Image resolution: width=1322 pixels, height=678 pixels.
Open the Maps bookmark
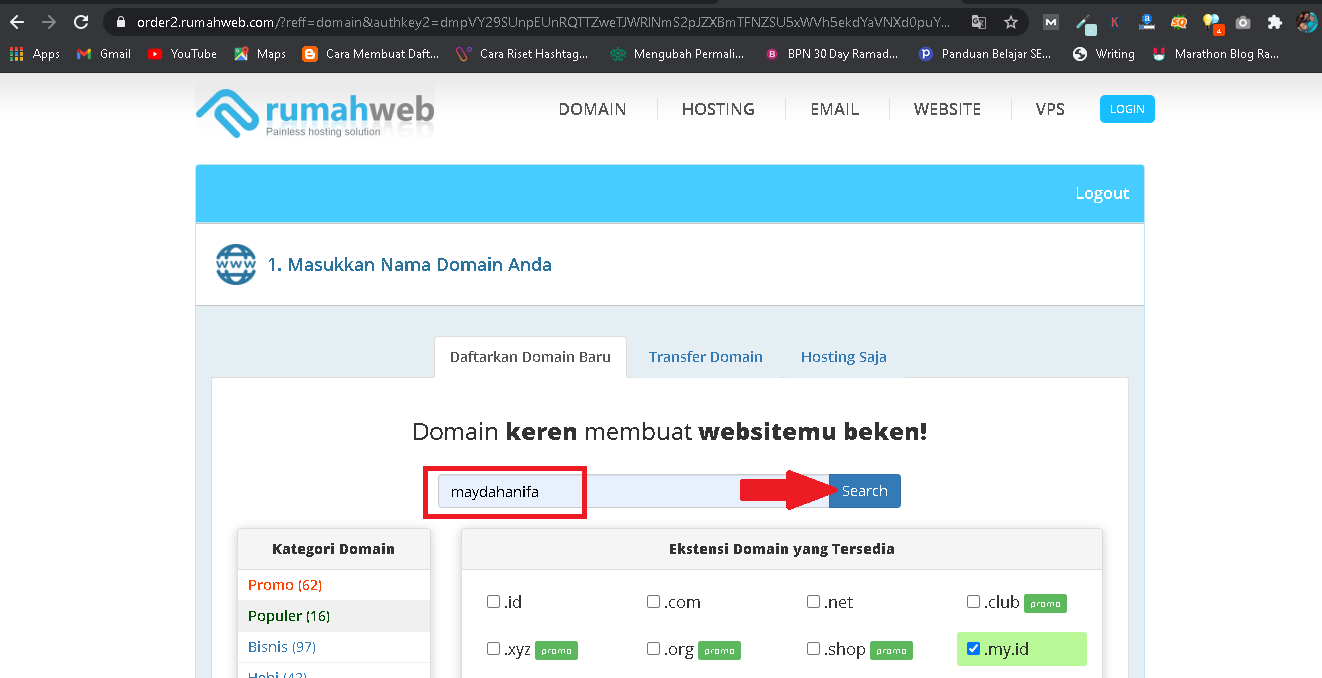point(260,54)
